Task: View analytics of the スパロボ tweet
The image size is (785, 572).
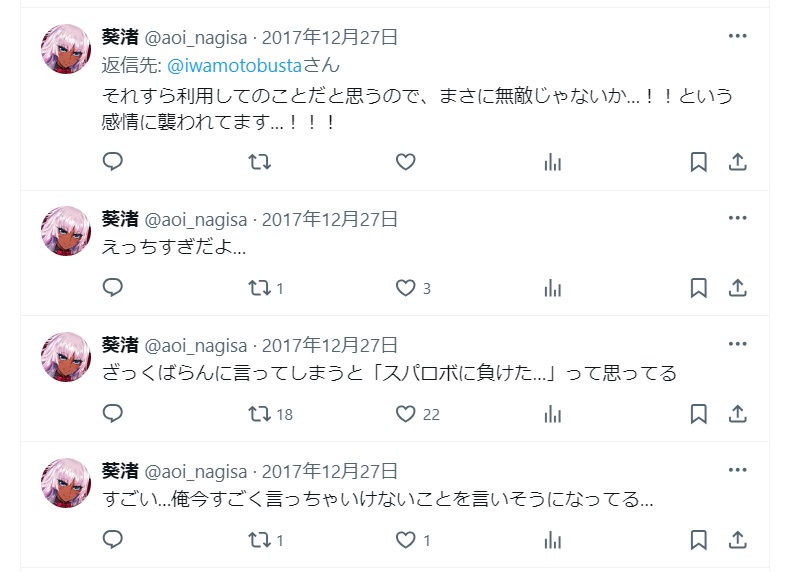Action: (x=553, y=414)
